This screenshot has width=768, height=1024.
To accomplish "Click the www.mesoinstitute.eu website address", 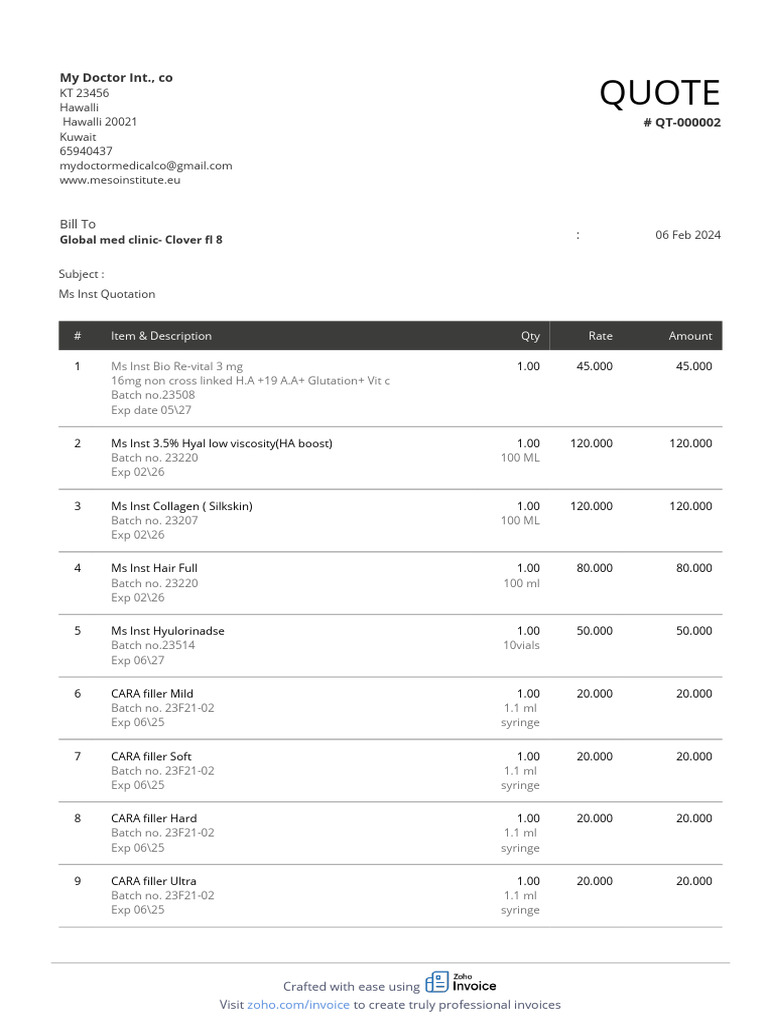I will (x=120, y=180).
